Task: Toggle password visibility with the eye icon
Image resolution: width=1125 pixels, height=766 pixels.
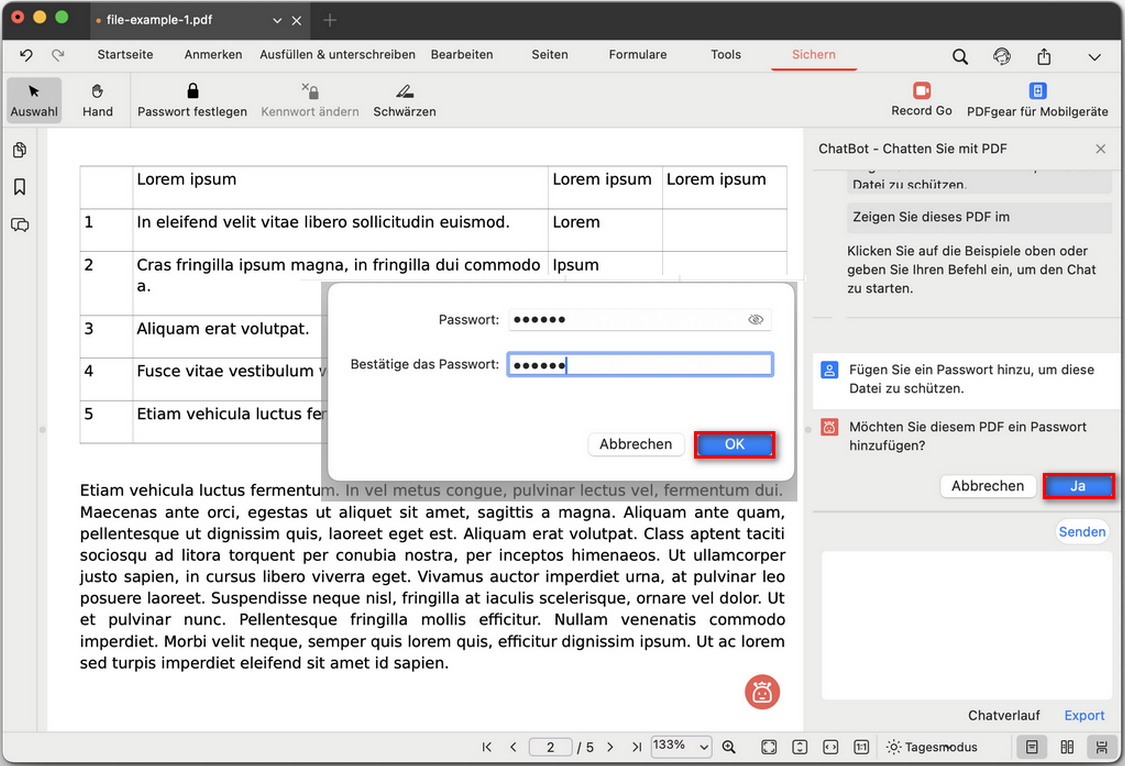Action: (757, 319)
